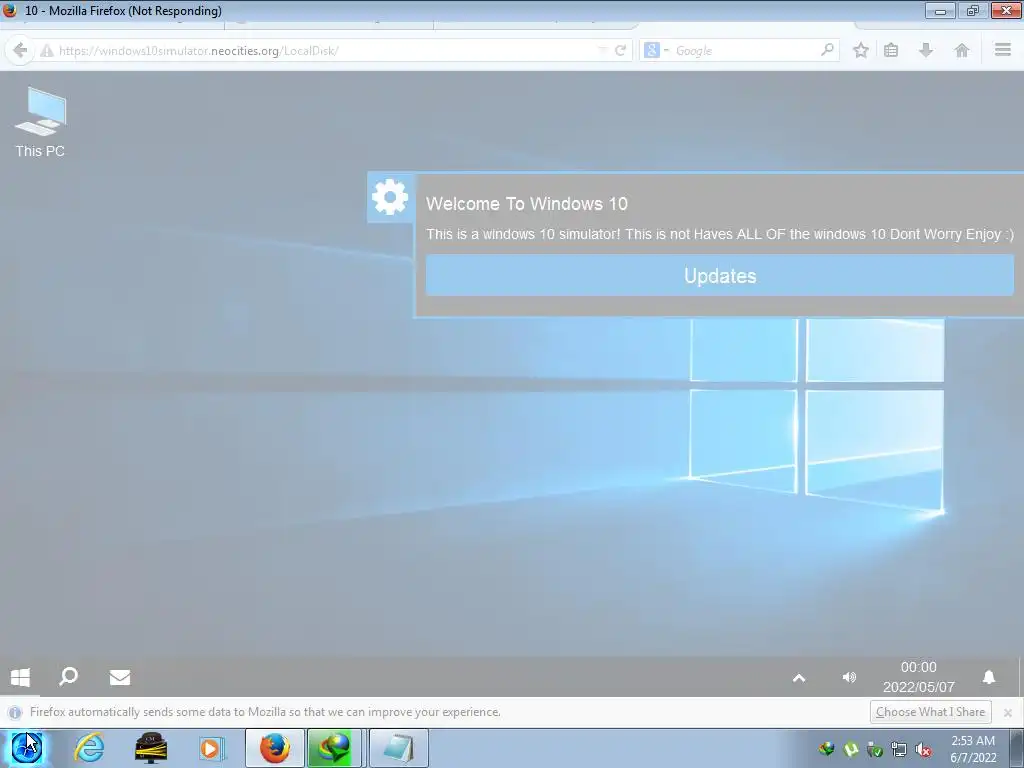Open the Windows clock showing 2:53 AM

pos(972,741)
